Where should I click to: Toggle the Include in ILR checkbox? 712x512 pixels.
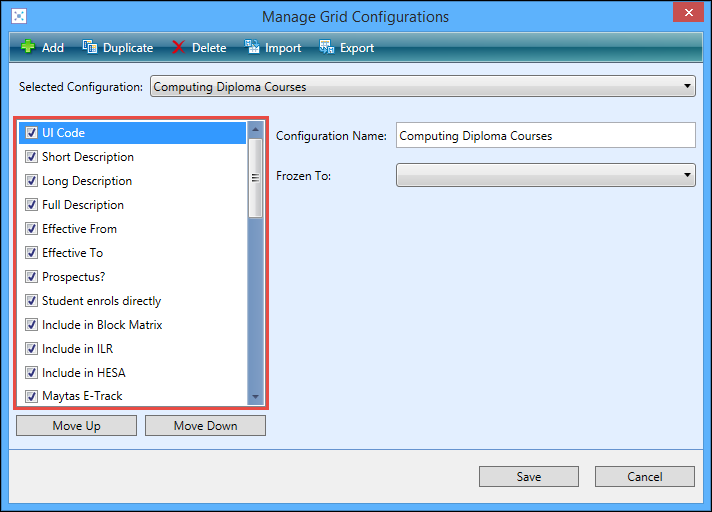pyautogui.click(x=31, y=349)
